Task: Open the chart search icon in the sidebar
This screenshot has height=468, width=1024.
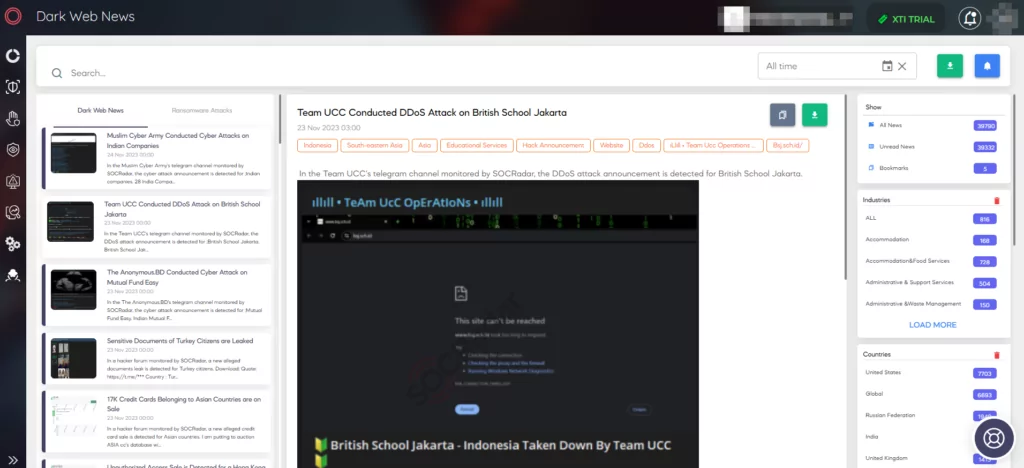Action: [12, 212]
